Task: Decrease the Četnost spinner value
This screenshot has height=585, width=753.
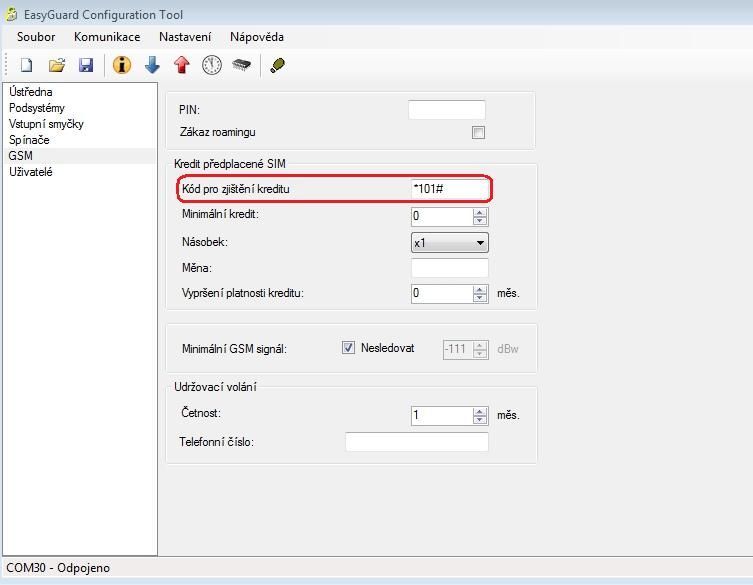Action: tap(481, 419)
